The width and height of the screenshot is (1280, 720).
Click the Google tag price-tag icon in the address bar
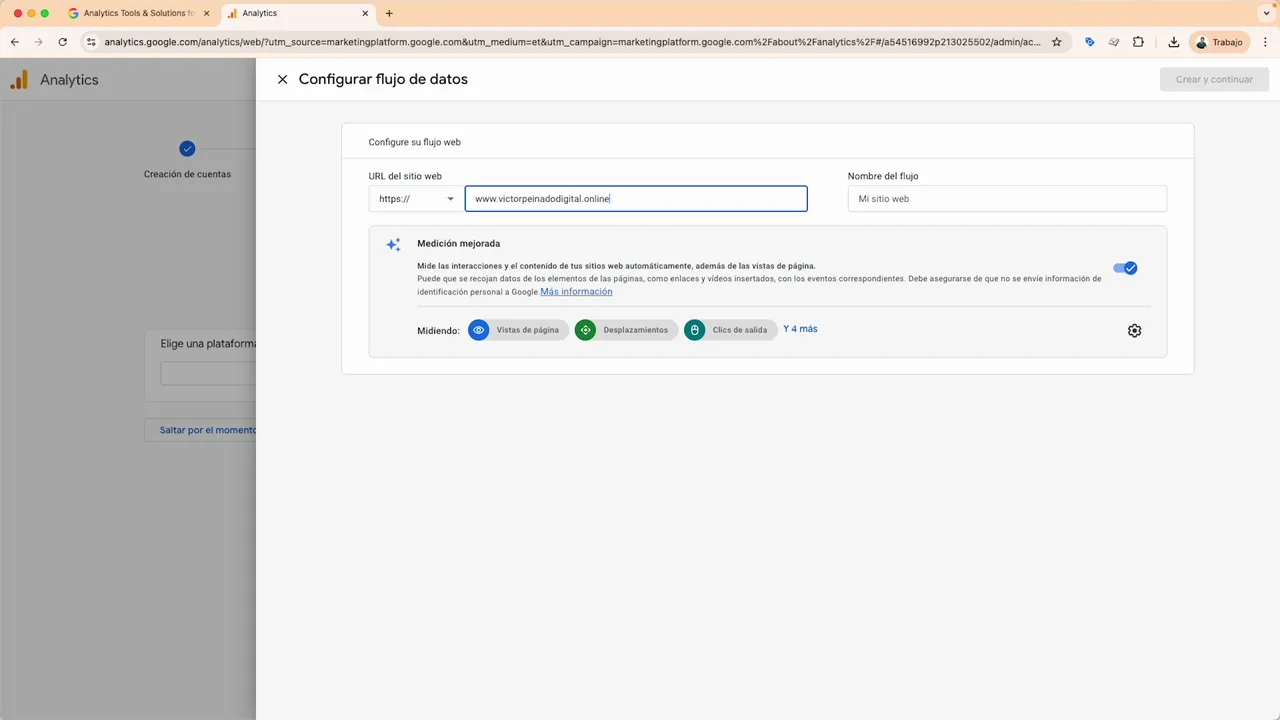coord(1089,42)
